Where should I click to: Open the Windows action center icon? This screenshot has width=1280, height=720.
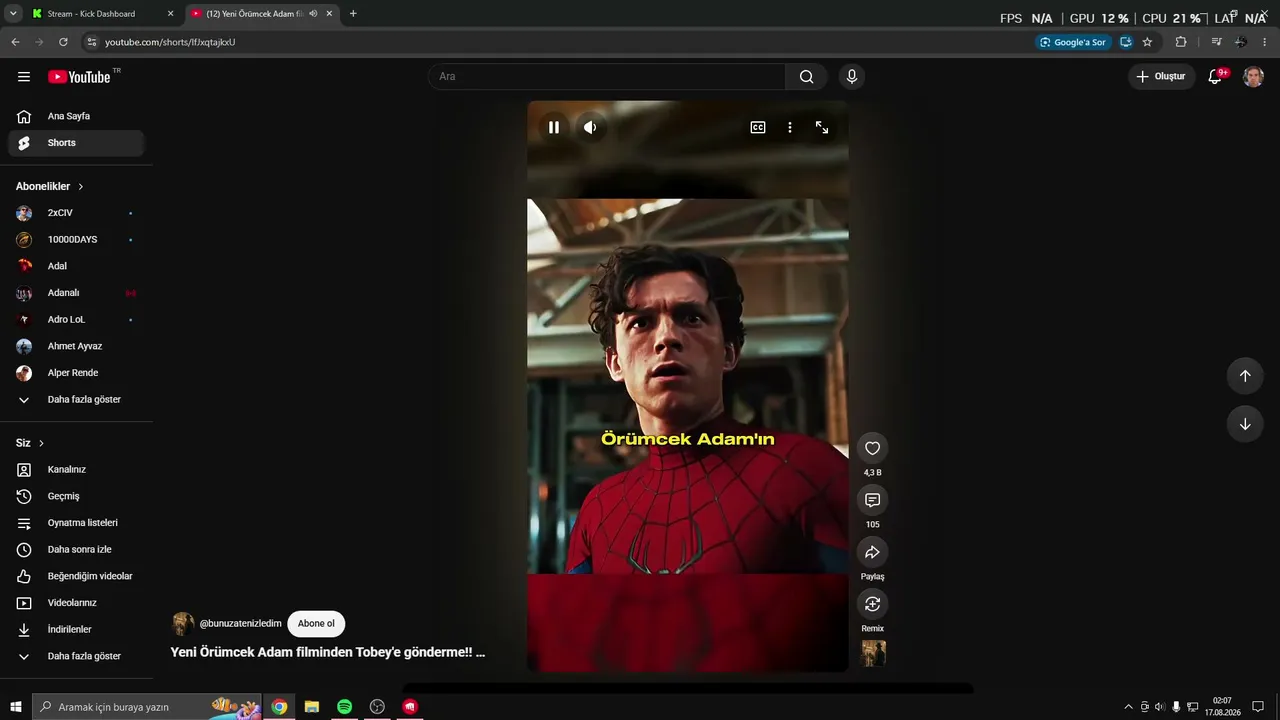1258,707
